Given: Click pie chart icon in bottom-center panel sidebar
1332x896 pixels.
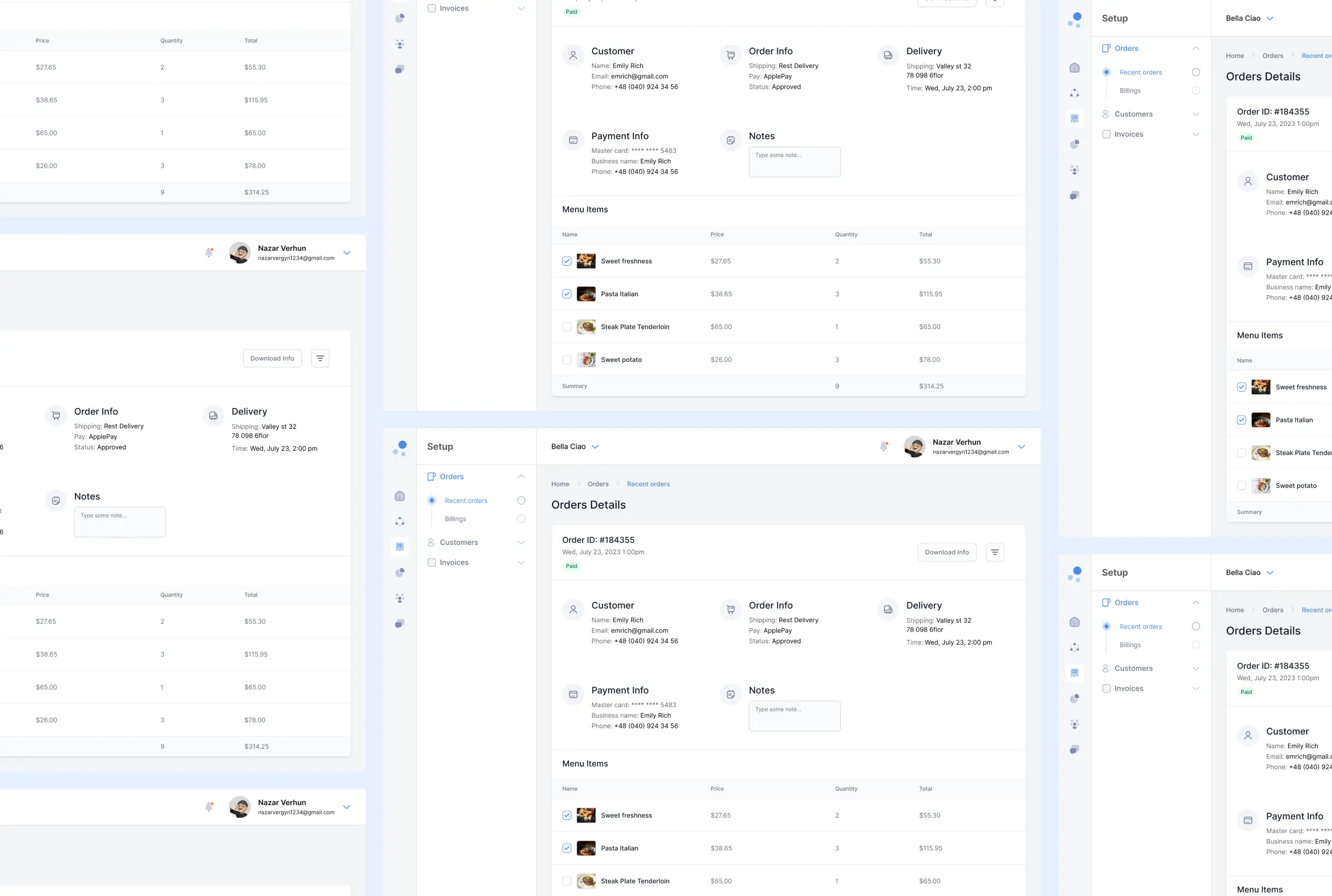Looking at the screenshot, I should coord(399,572).
